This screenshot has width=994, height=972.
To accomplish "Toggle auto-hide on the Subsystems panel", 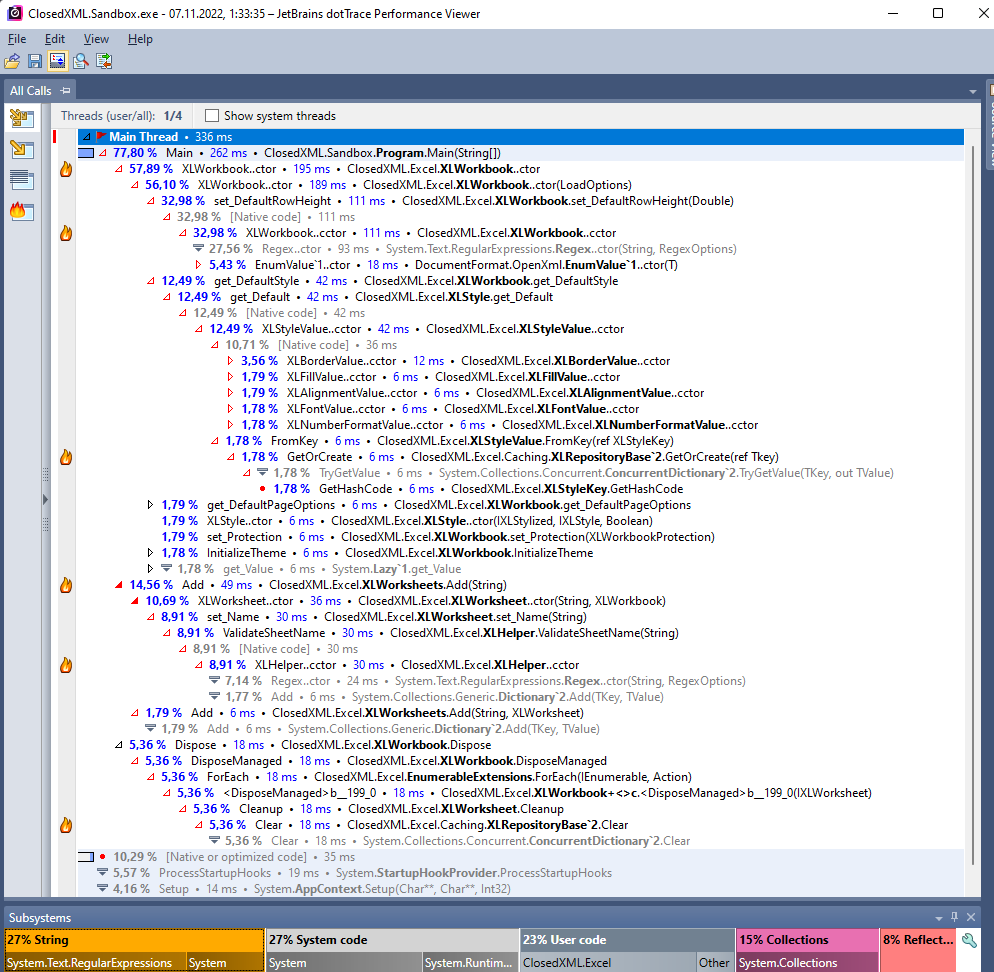I will click(x=953, y=916).
